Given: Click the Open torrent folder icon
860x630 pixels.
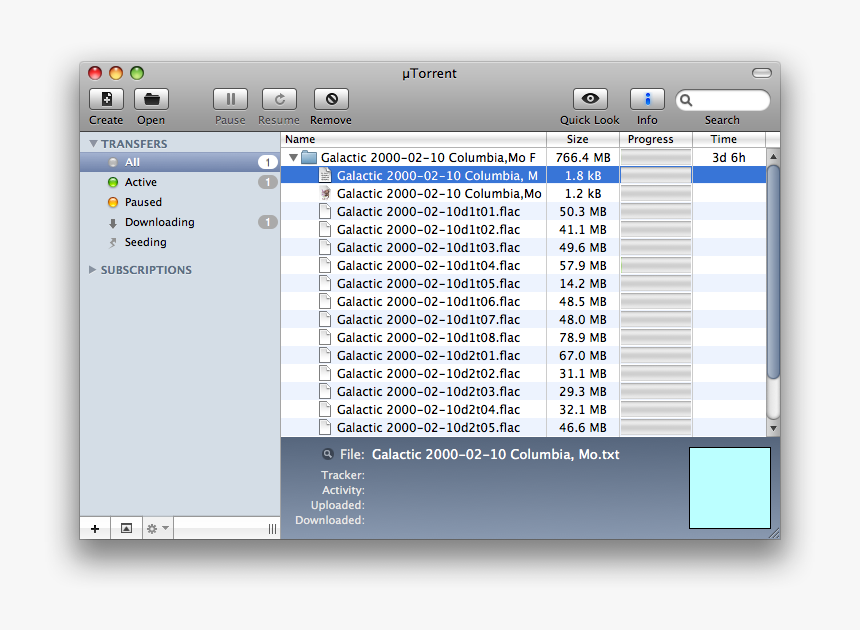Looking at the screenshot, I should click(x=151, y=99).
